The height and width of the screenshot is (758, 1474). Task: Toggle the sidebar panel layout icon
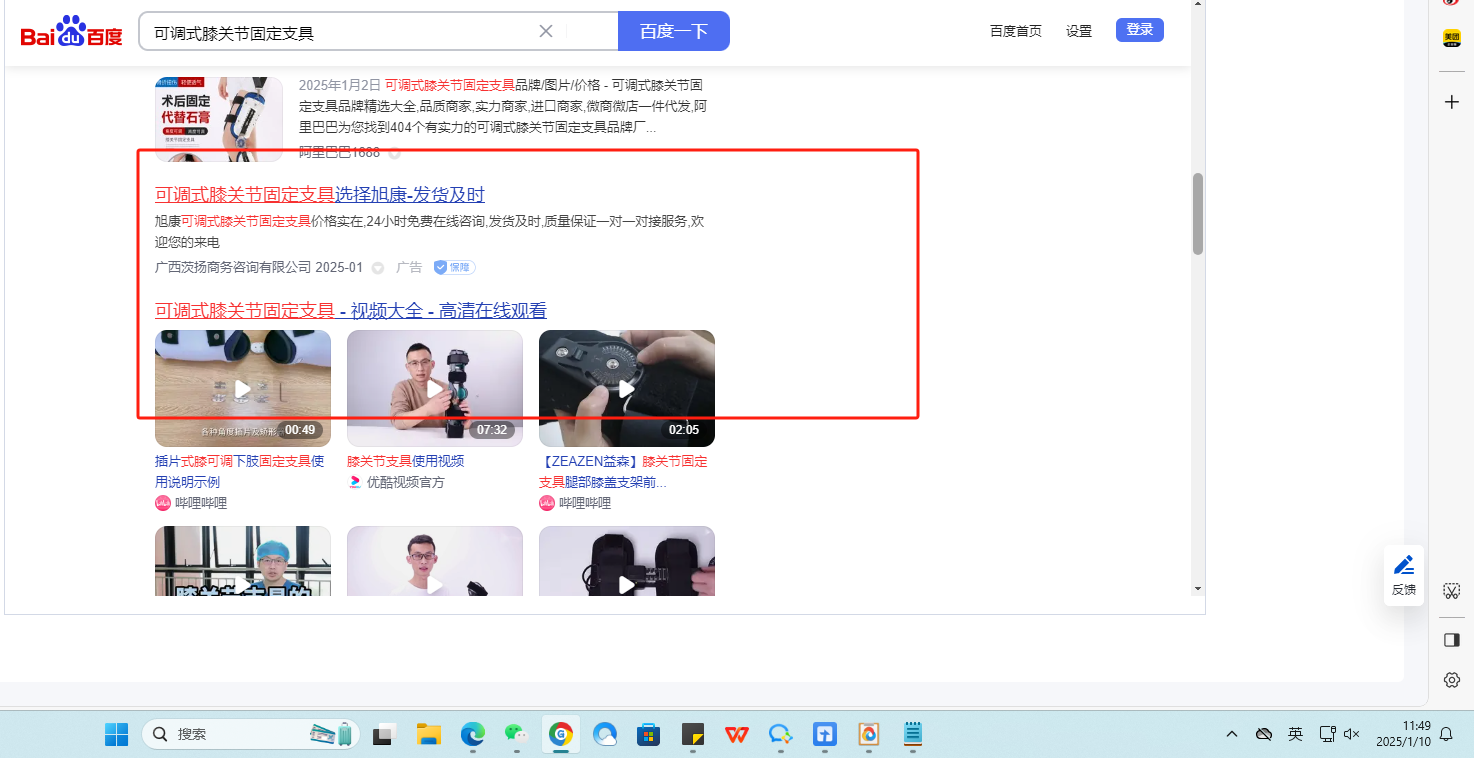1452,640
